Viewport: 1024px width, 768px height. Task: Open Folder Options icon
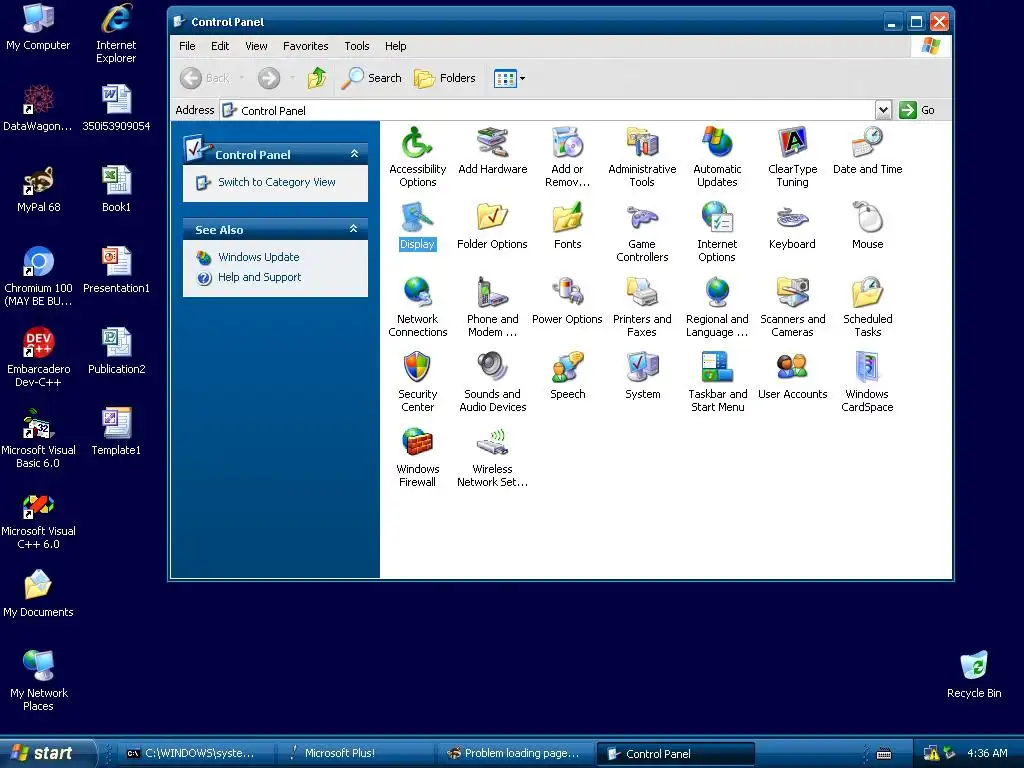(492, 226)
